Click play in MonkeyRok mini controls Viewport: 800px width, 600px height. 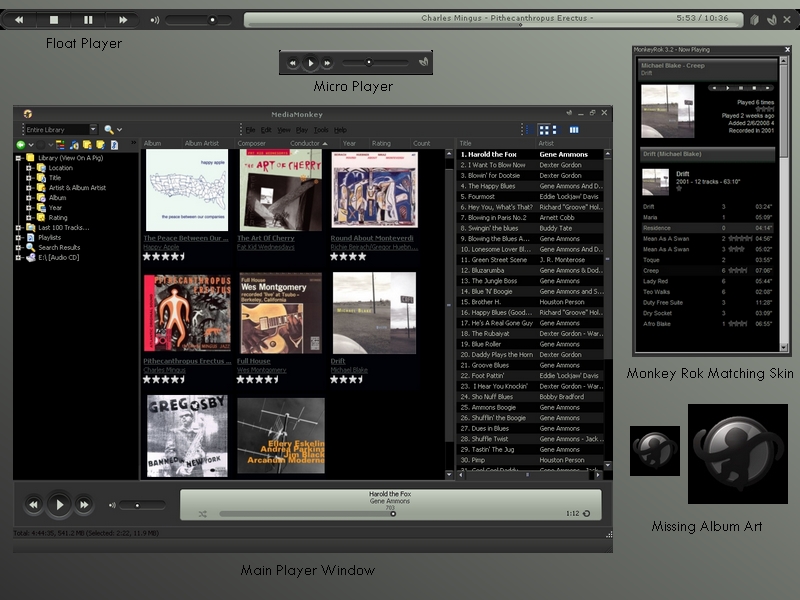[728, 88]
